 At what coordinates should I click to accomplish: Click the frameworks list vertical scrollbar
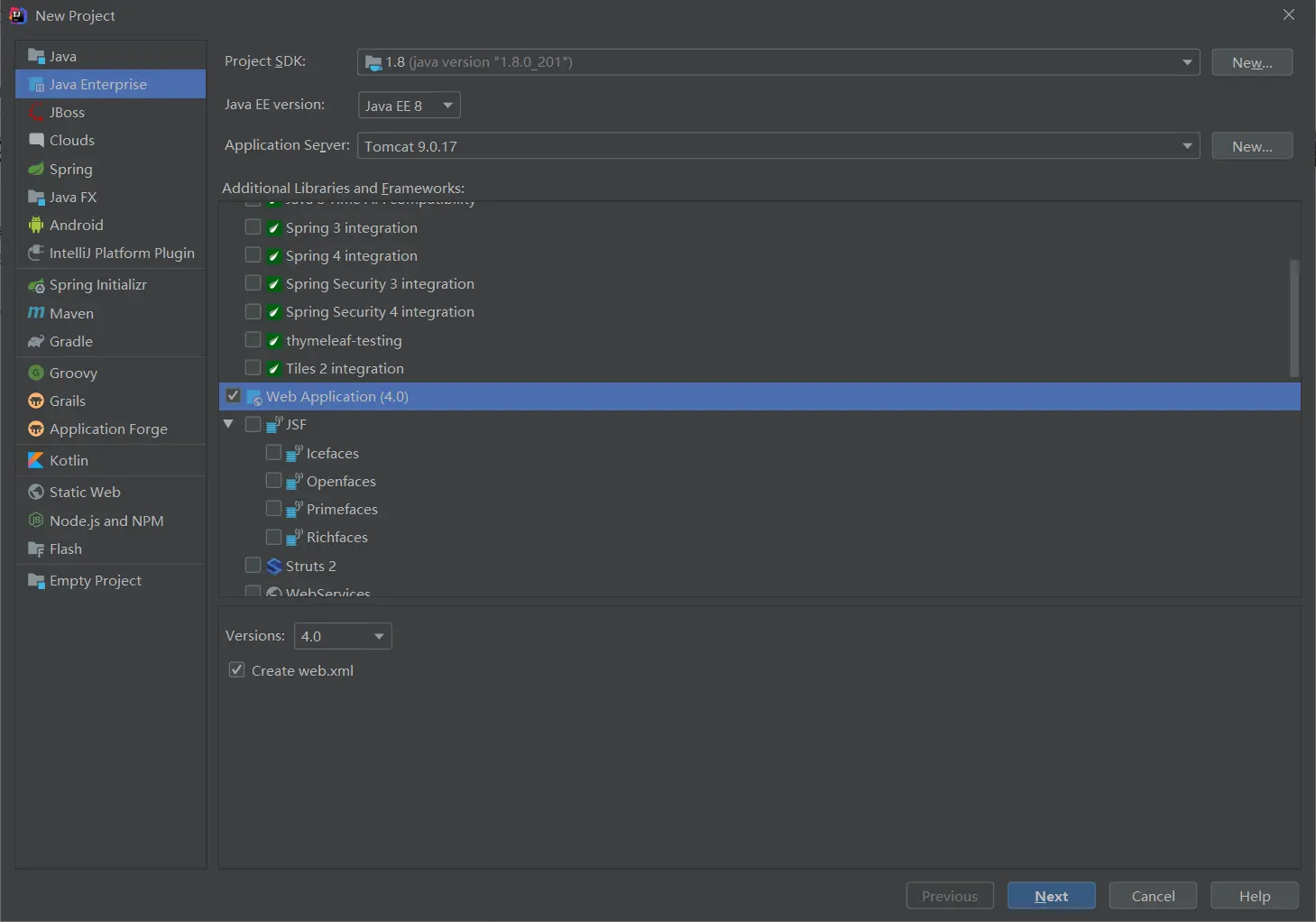coord(1294,318)
